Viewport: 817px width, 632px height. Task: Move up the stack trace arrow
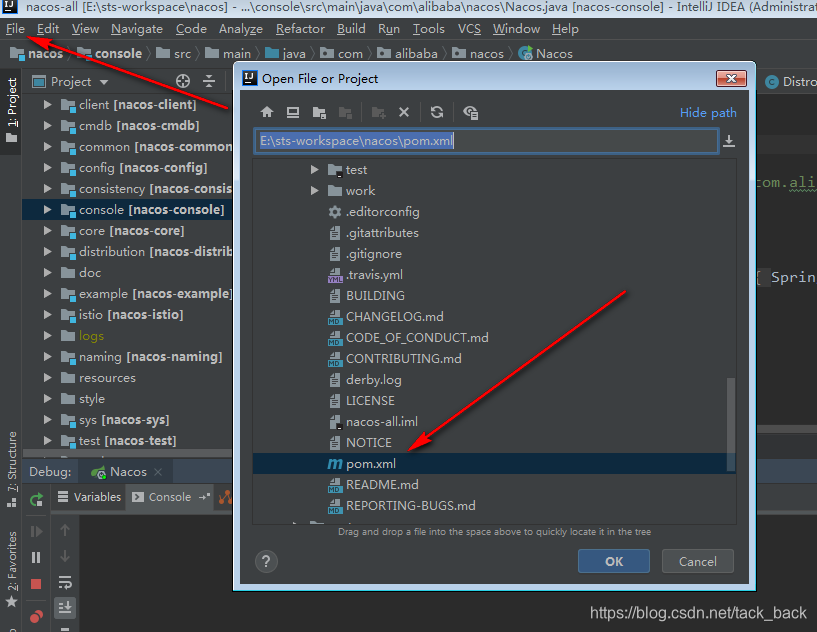coord(65,530)
